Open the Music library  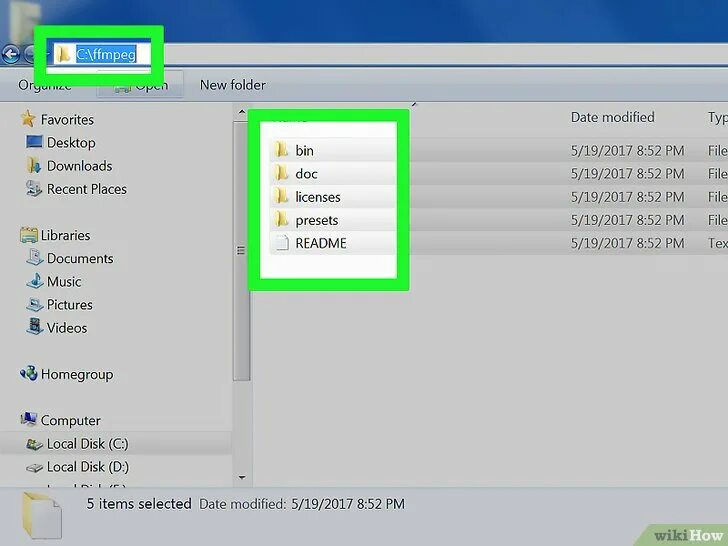[64, 282]
